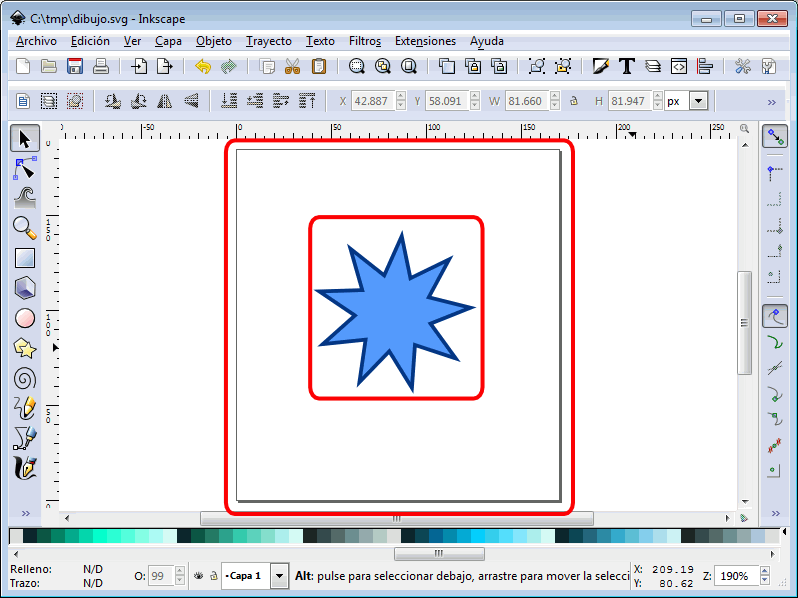Choose the Tweak tool
798x598 pixels.
coord(24,198)
